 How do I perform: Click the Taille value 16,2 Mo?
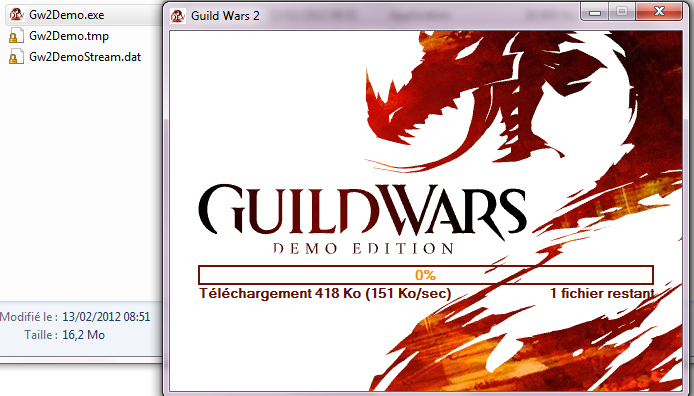(83, 335)
